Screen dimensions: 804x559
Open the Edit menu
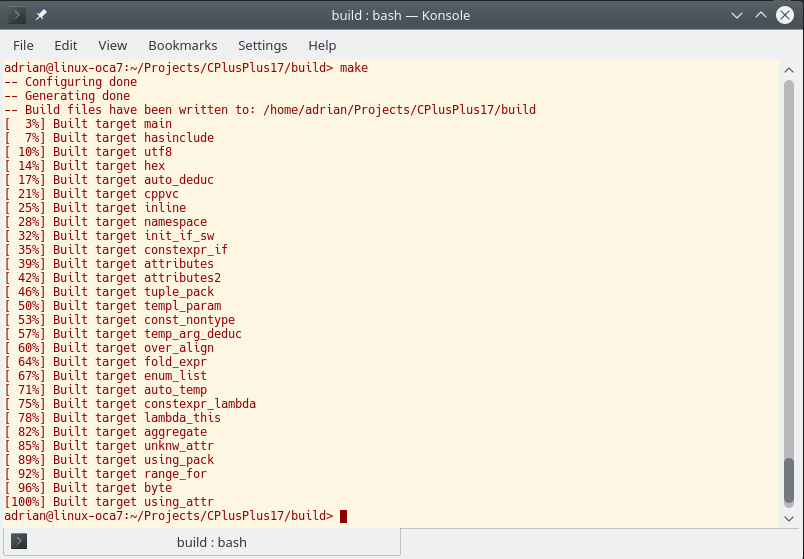pos(66,46)
